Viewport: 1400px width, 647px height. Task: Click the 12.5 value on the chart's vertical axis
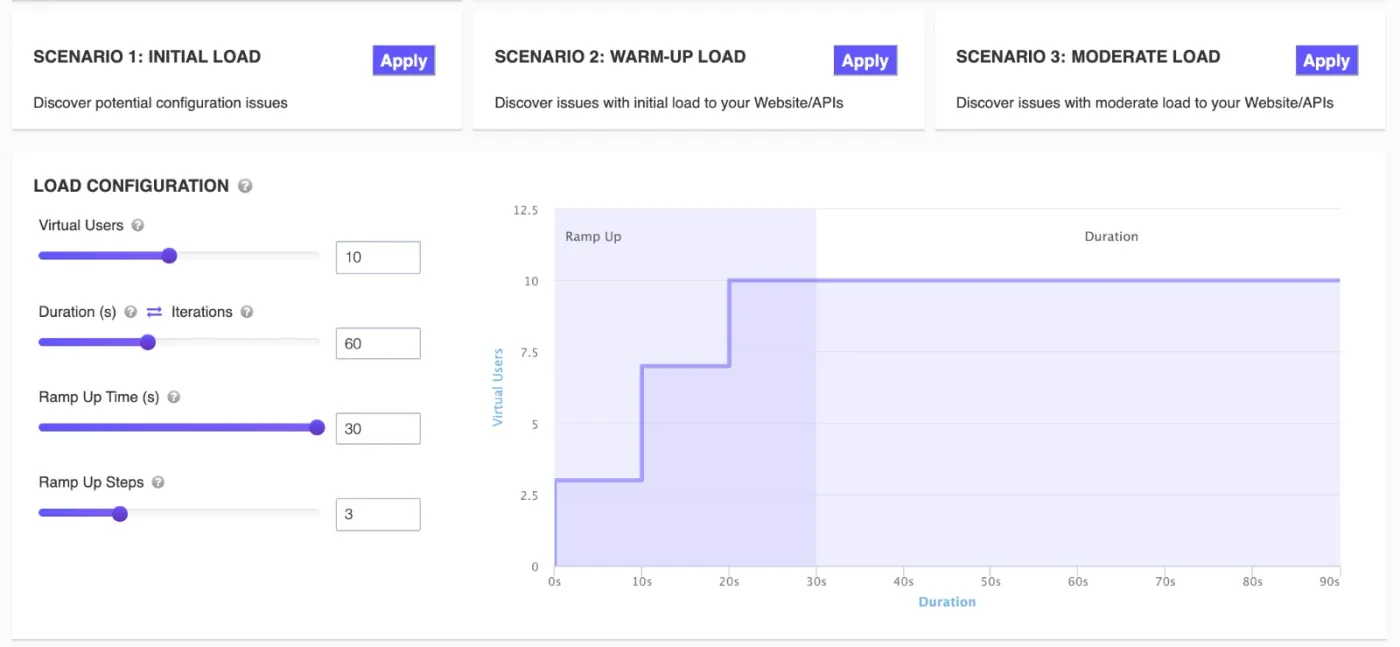(525, 210)
